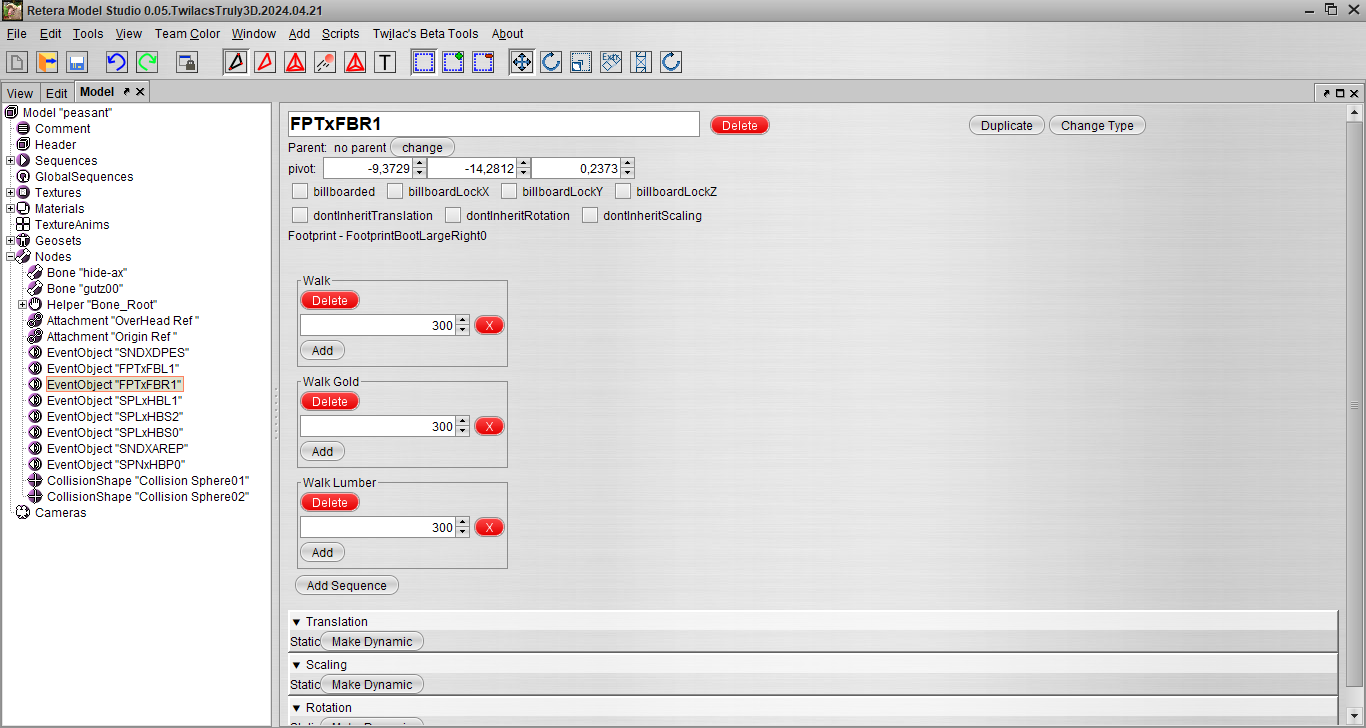The width and height of the screenshot is (1366, 728).
Task: Expand the Helper "Bone_Root" node
Action: coord(22,305)
